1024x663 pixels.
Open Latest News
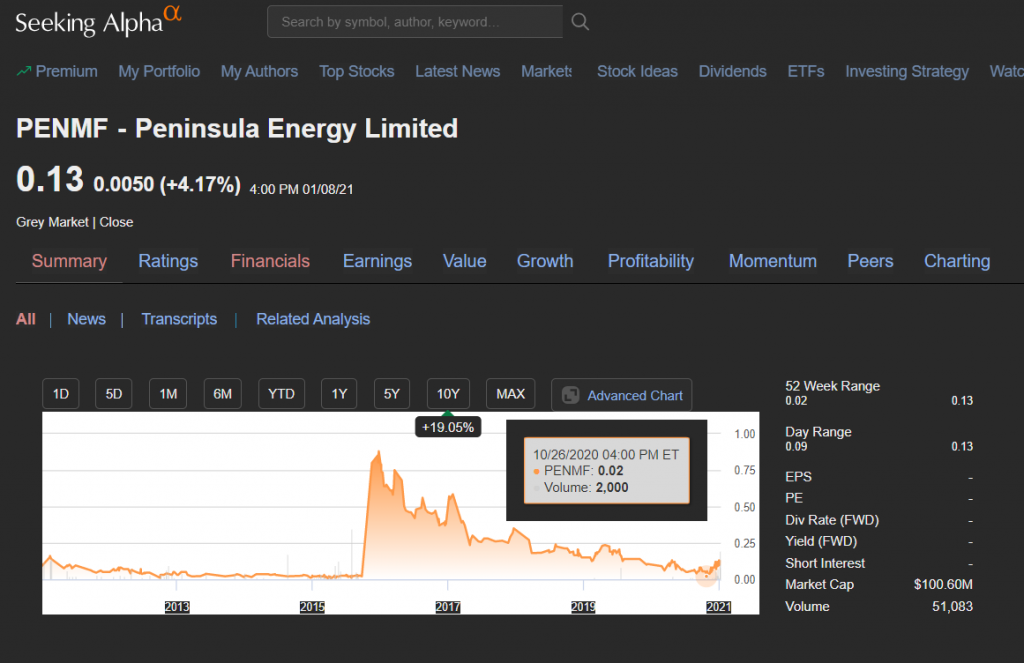coord(458,71)
